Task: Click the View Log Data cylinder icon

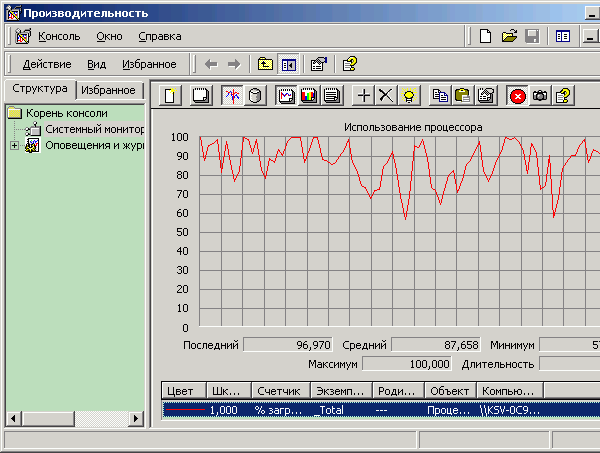Action: (x=255, y=96)
